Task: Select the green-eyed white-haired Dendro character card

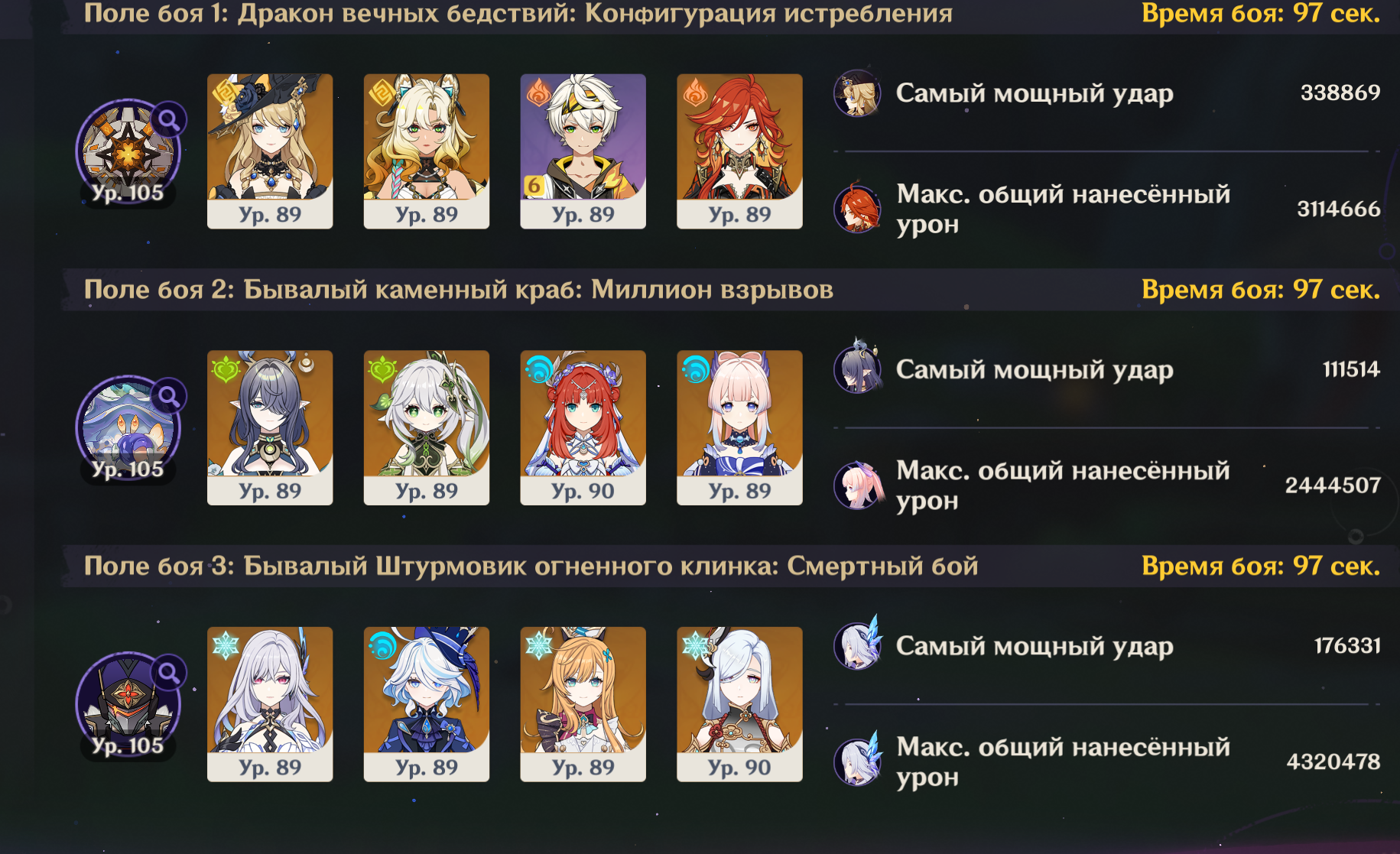Action: click(x=427, y=427)
